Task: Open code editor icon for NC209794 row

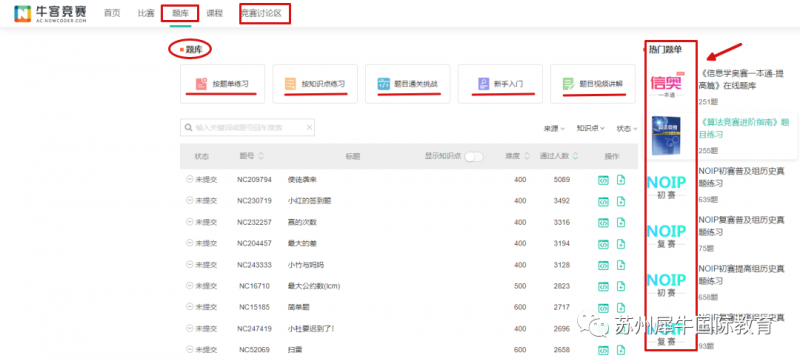Action: [x=604, y=179]
